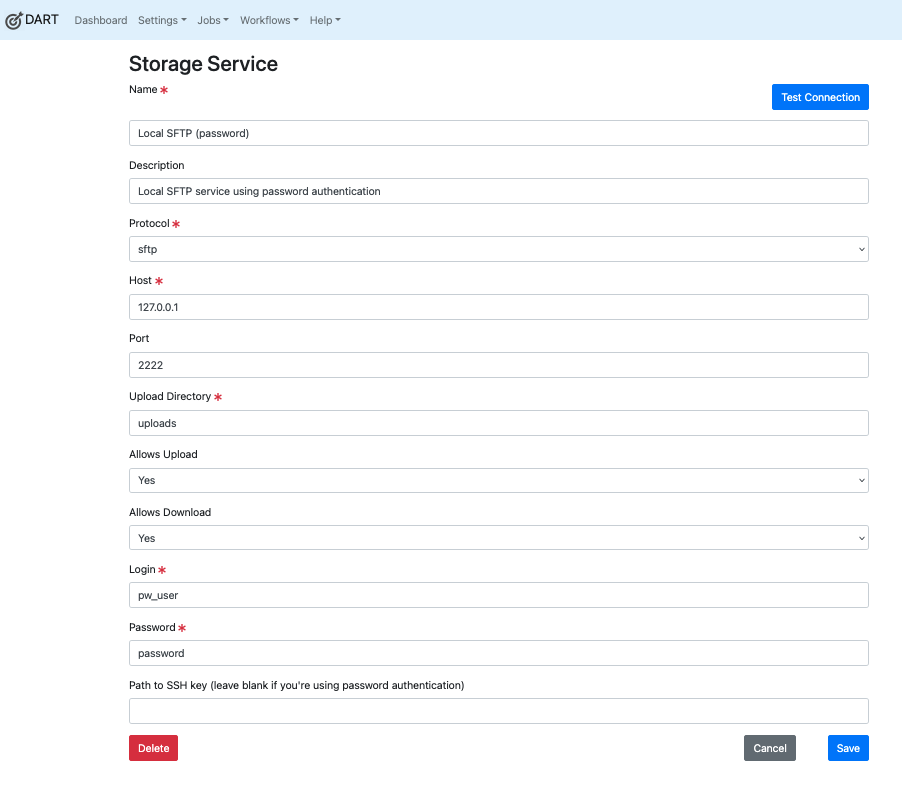Viewport: 902px width, 785px height.
Task: Open the Allows Upload dropdown
Action: (x=497, y=480)
